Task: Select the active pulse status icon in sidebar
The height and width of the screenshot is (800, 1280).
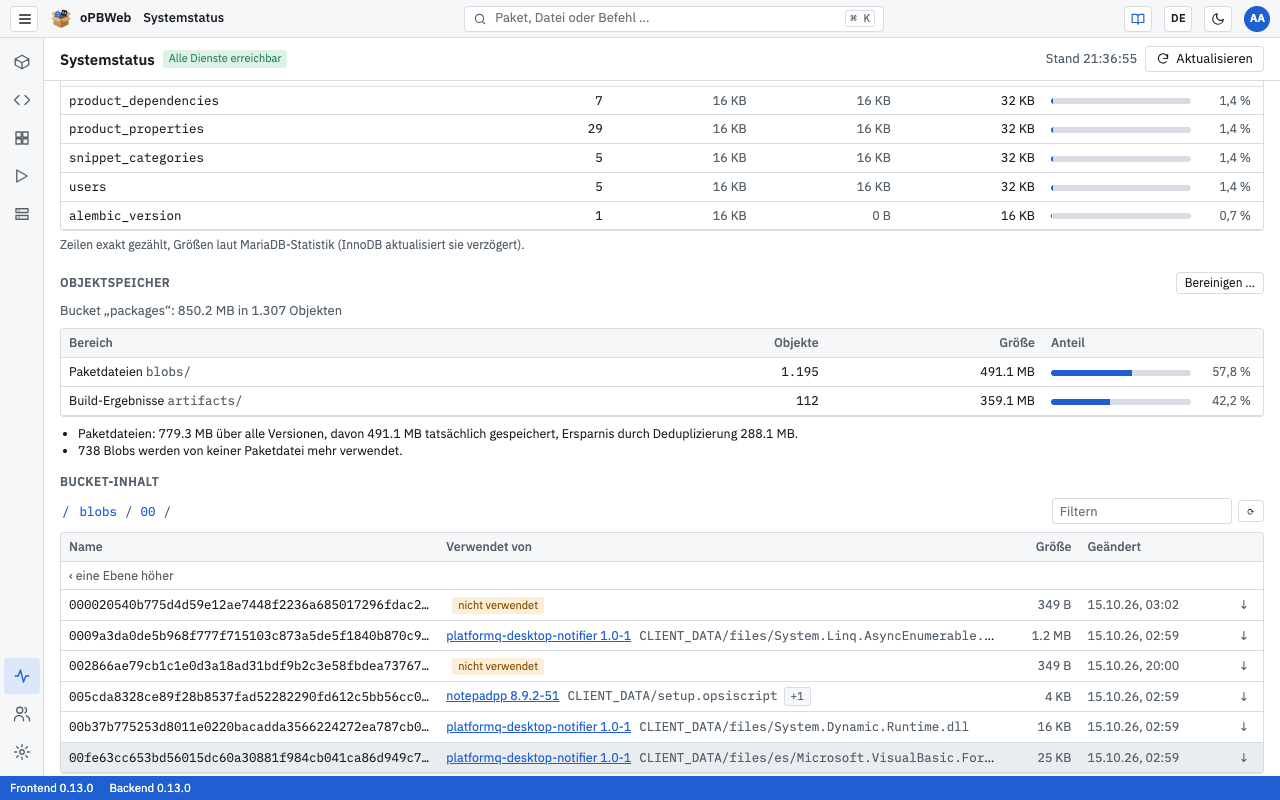Action: (x=22, y=676)
